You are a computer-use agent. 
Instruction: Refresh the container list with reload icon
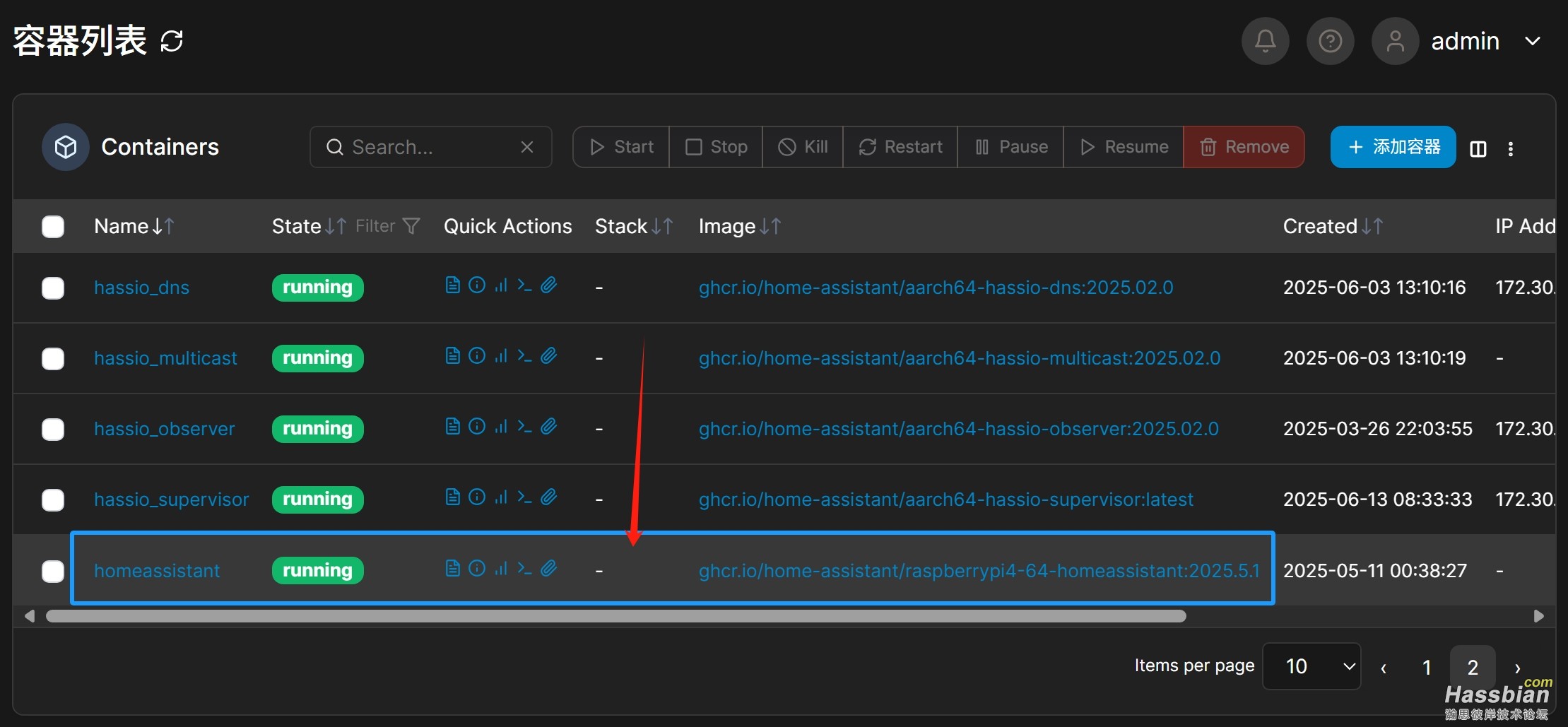(172, 41)
